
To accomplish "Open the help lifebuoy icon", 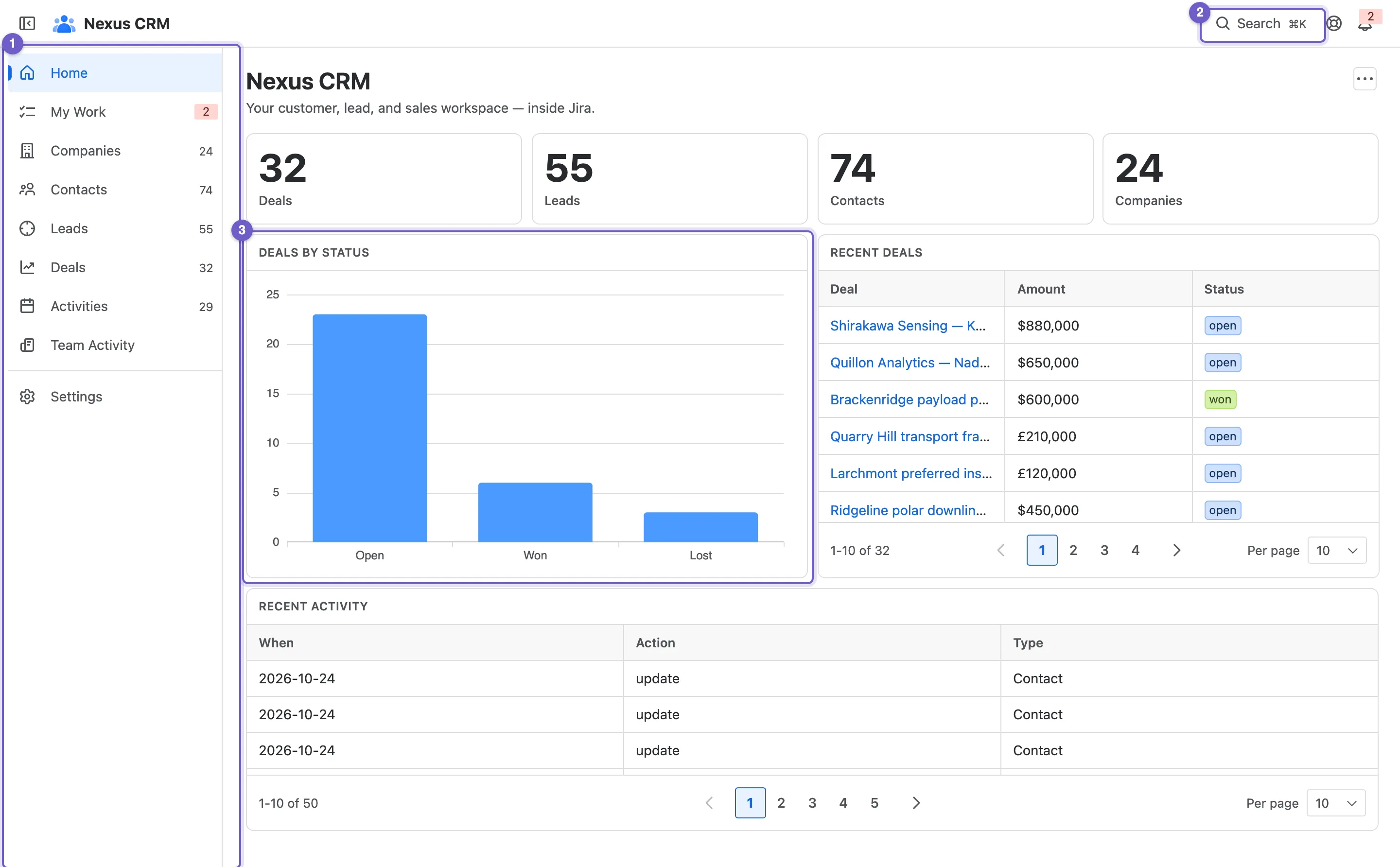I will click(1334, 23).
